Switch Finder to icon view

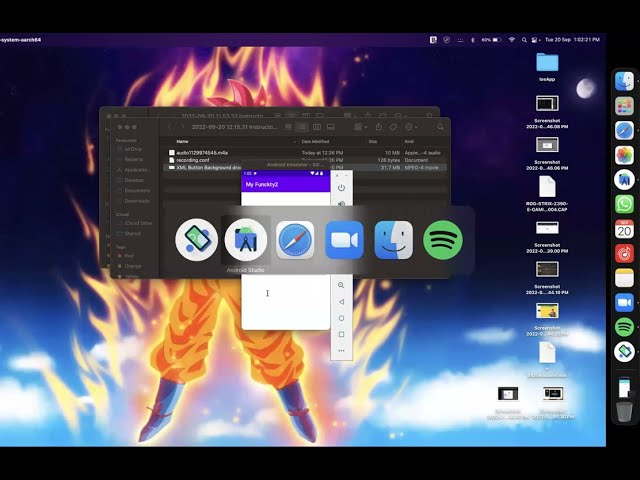288,127
